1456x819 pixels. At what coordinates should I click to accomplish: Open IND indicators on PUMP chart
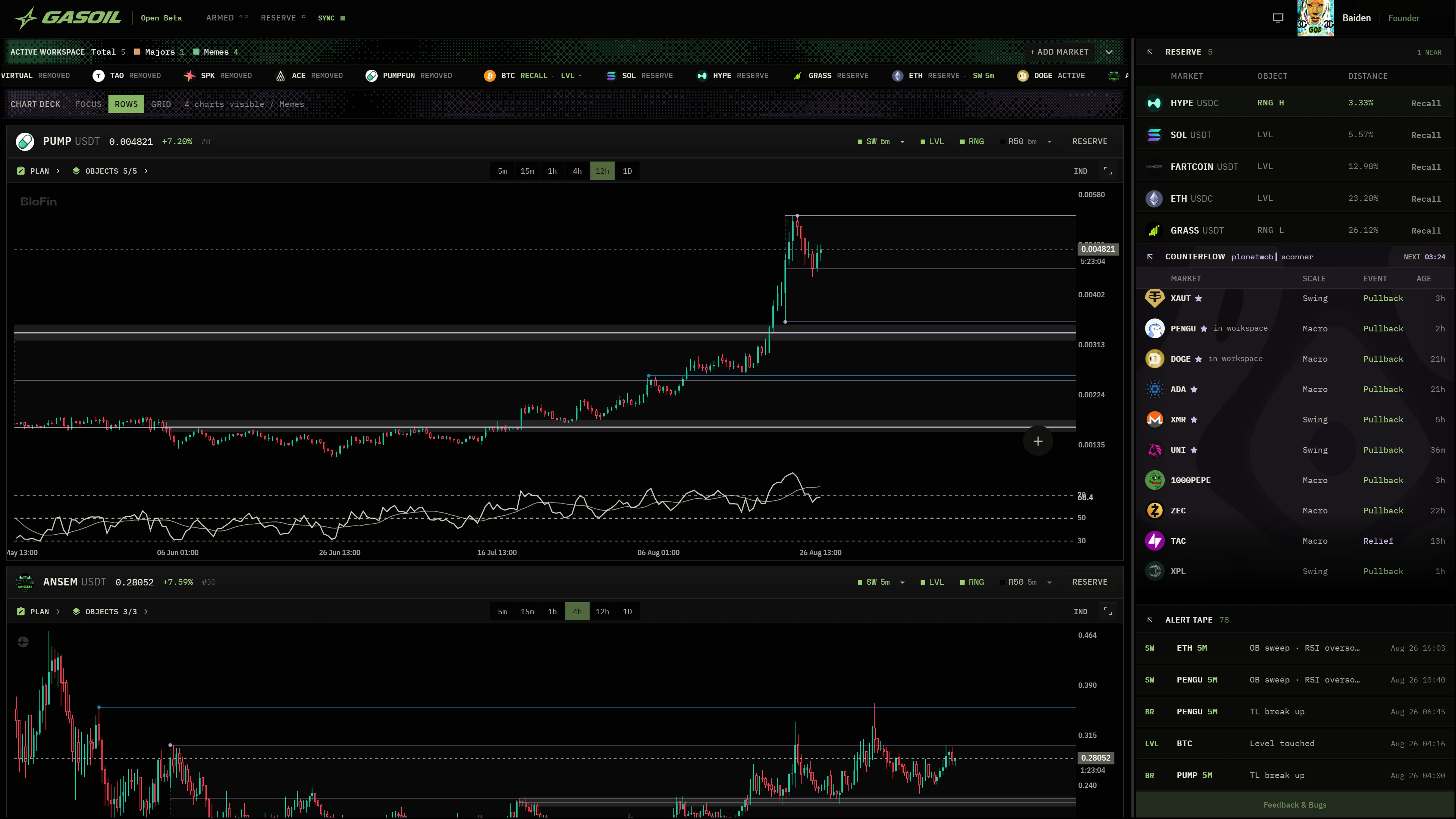click(x=1080, y=171)
